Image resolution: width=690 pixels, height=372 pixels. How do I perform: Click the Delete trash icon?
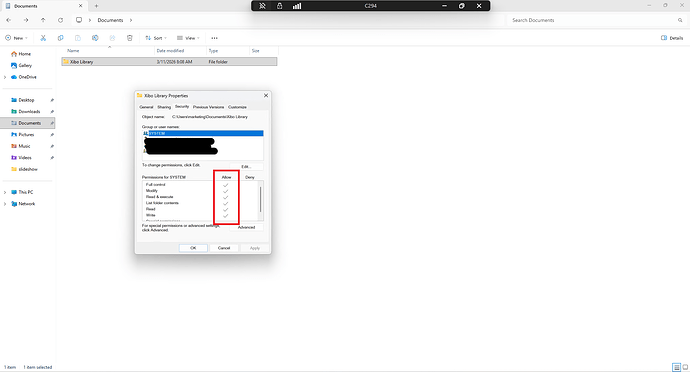[x=129, y=38]
